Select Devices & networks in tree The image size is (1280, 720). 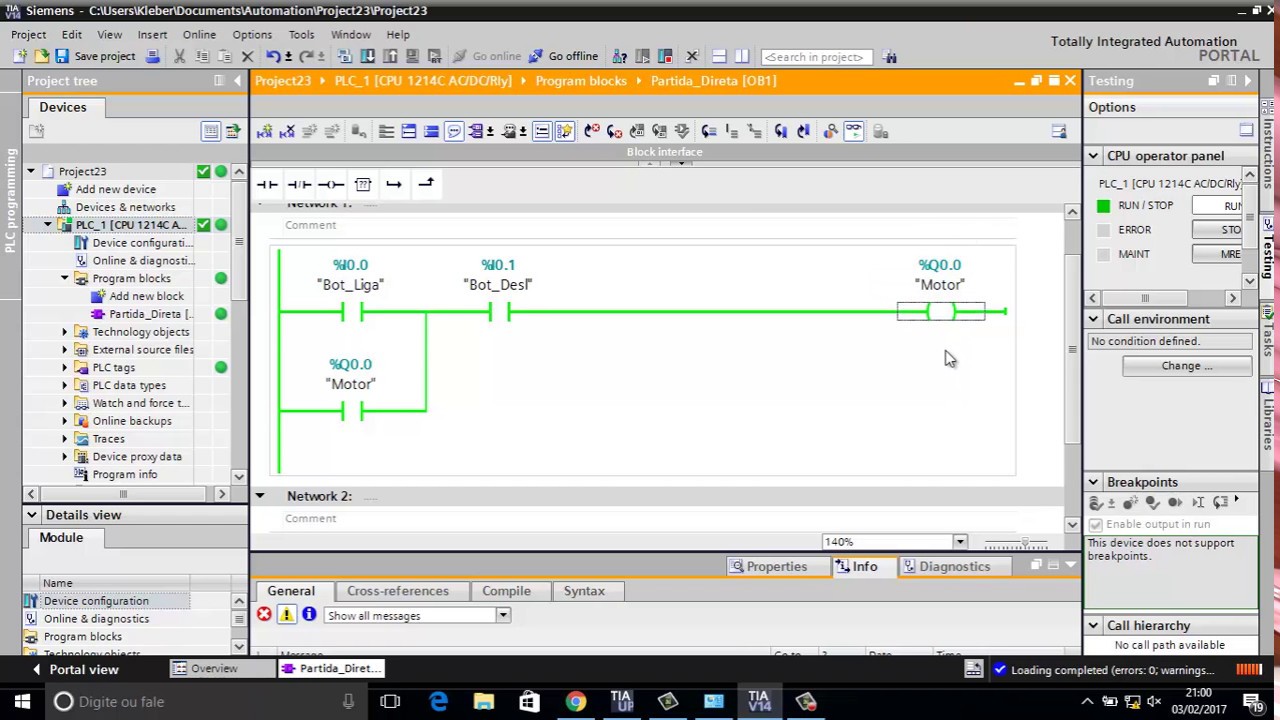125,207
